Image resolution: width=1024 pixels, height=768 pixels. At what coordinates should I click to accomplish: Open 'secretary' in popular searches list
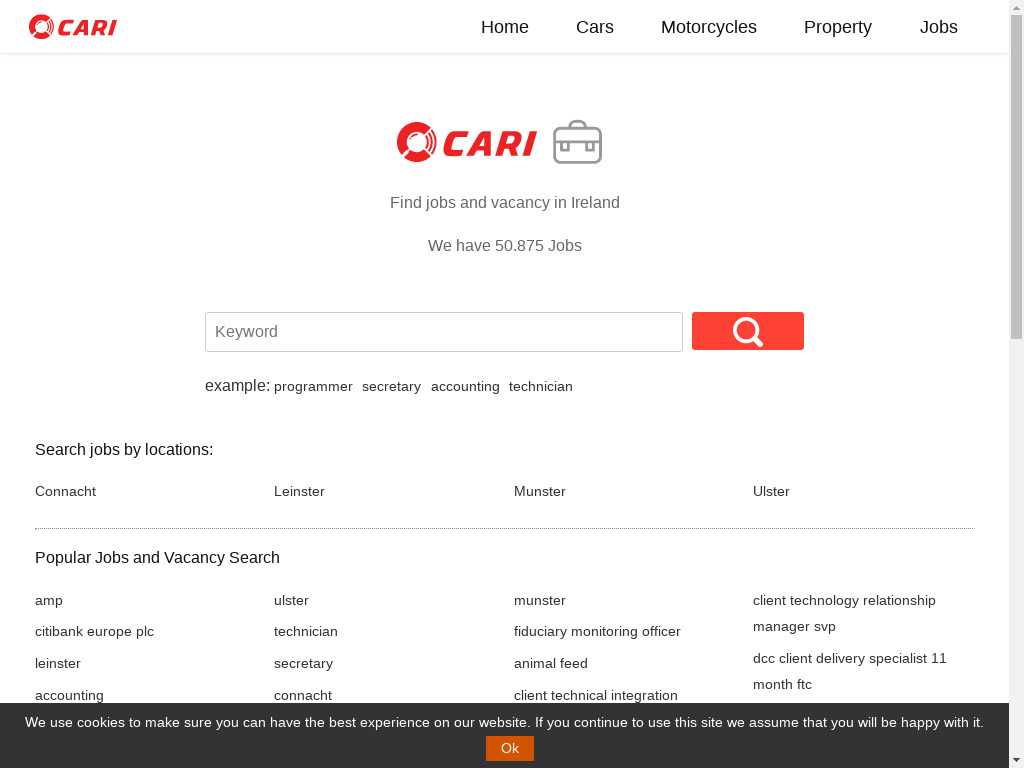tap(304, 664)
